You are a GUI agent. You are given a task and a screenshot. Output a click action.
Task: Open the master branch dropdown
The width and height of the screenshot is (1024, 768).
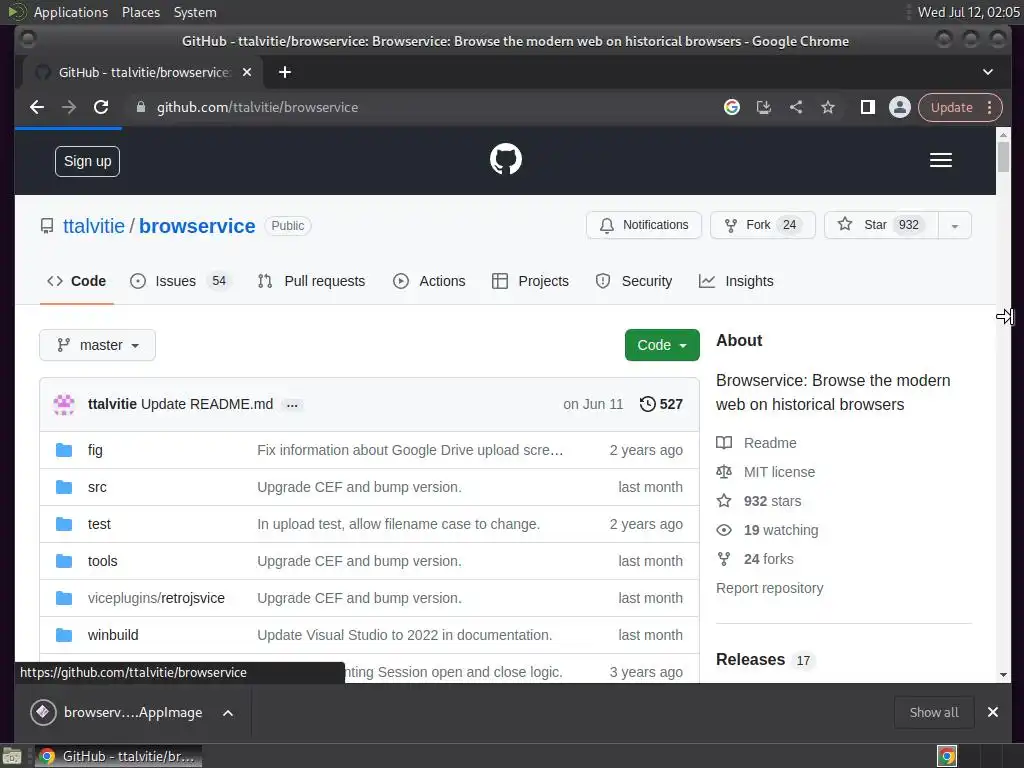click(x=97, y=345)
